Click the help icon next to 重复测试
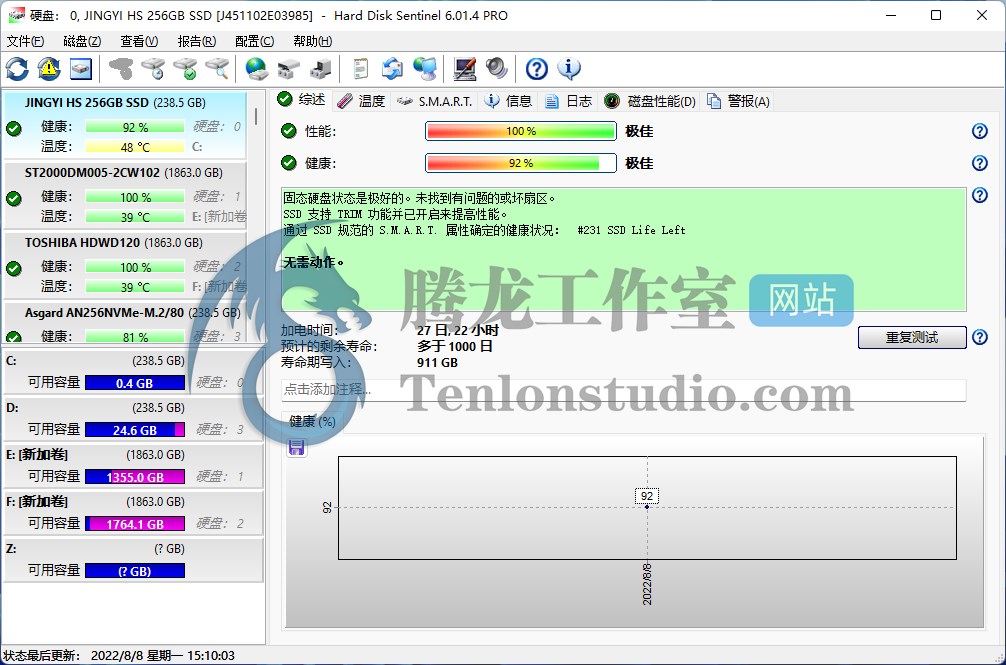 click(980, 337)
